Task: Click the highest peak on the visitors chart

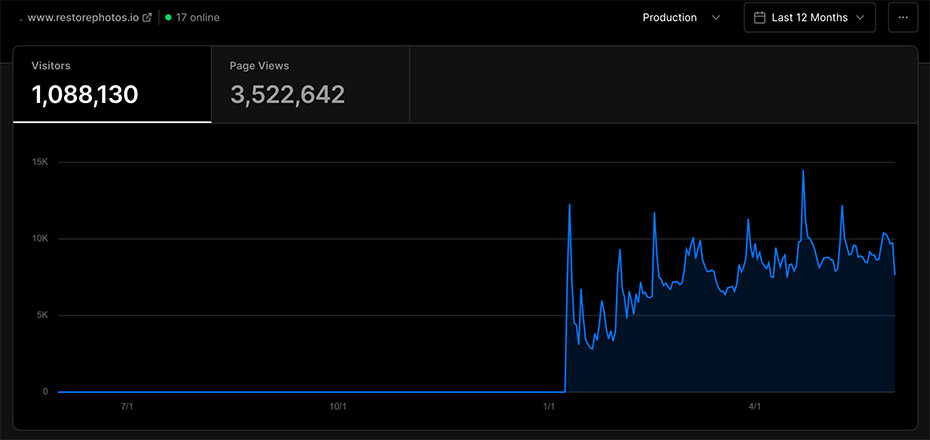Action: pyautogui.click(x=803, y=171)
